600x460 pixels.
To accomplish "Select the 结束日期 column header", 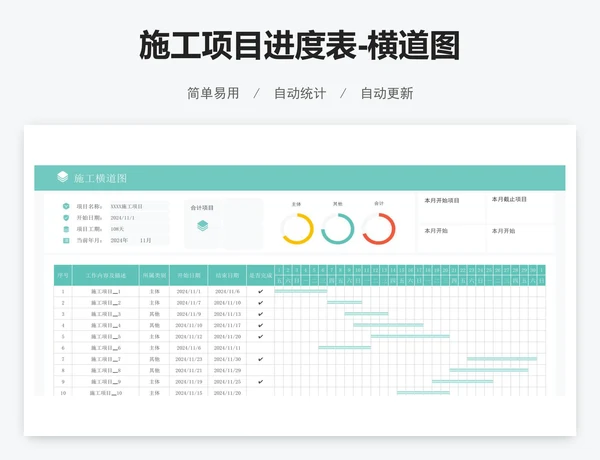I will (x=227, y=275).
